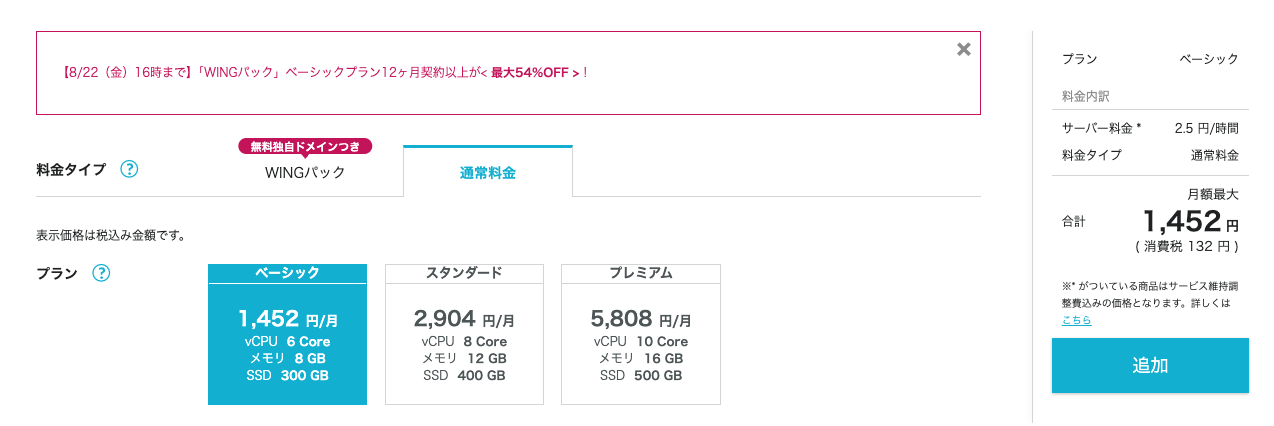1274x426 pixels.
Task: Click the 最大54%OFF promotion link
Action: [x=535, y=72]
